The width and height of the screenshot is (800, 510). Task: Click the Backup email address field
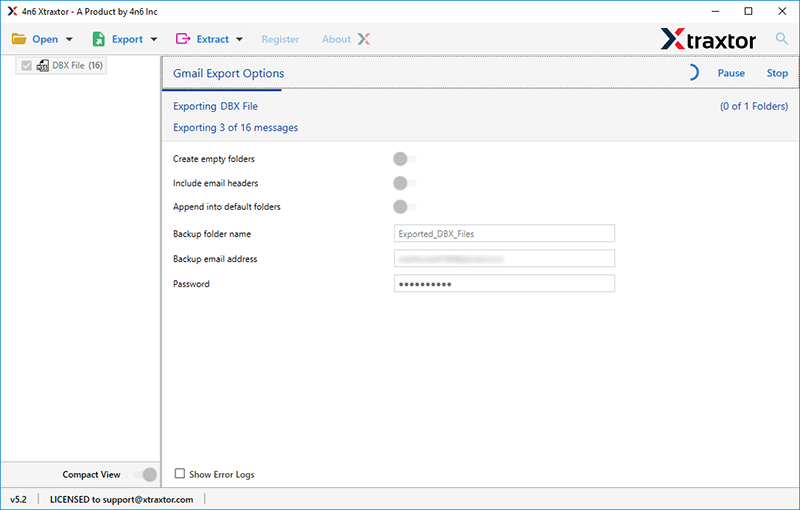tap(504, 259)
